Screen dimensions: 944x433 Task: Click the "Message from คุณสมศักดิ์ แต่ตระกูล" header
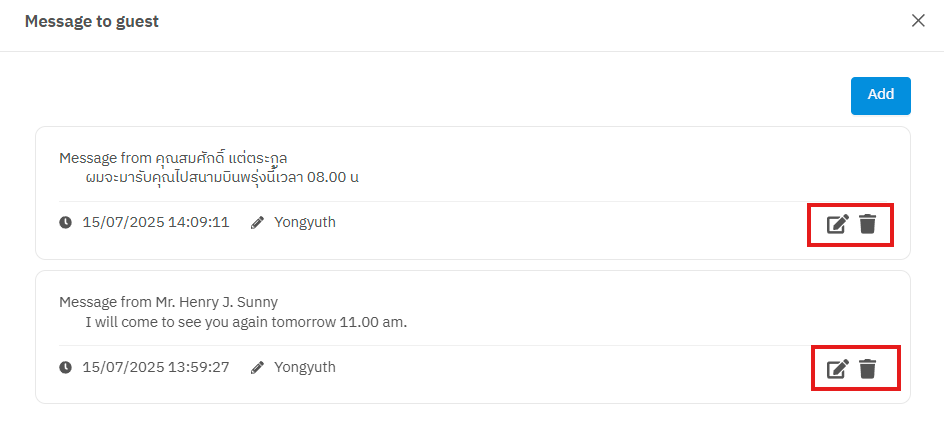point(180,158)
